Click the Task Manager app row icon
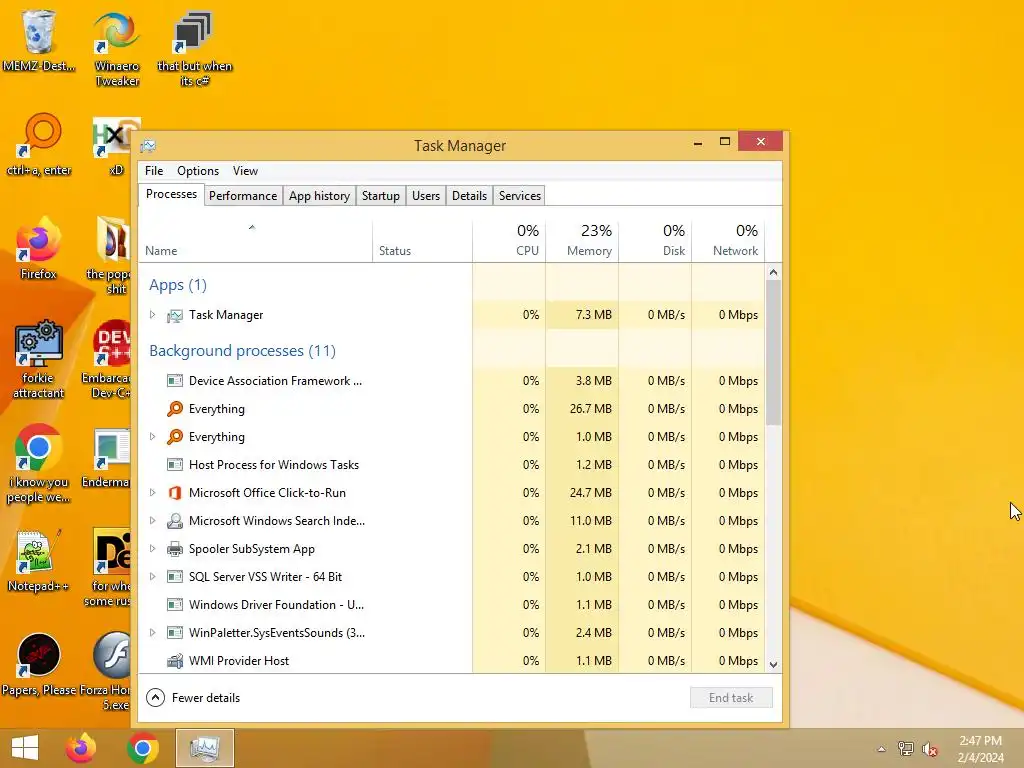Screen dimensions: 1024x768 (x=174, y=315)
